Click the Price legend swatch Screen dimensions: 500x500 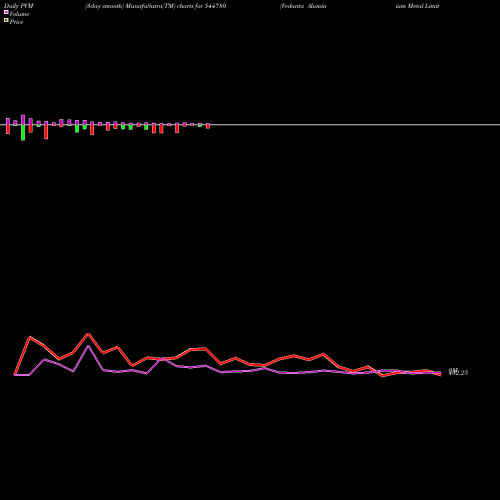coord(6,20)
